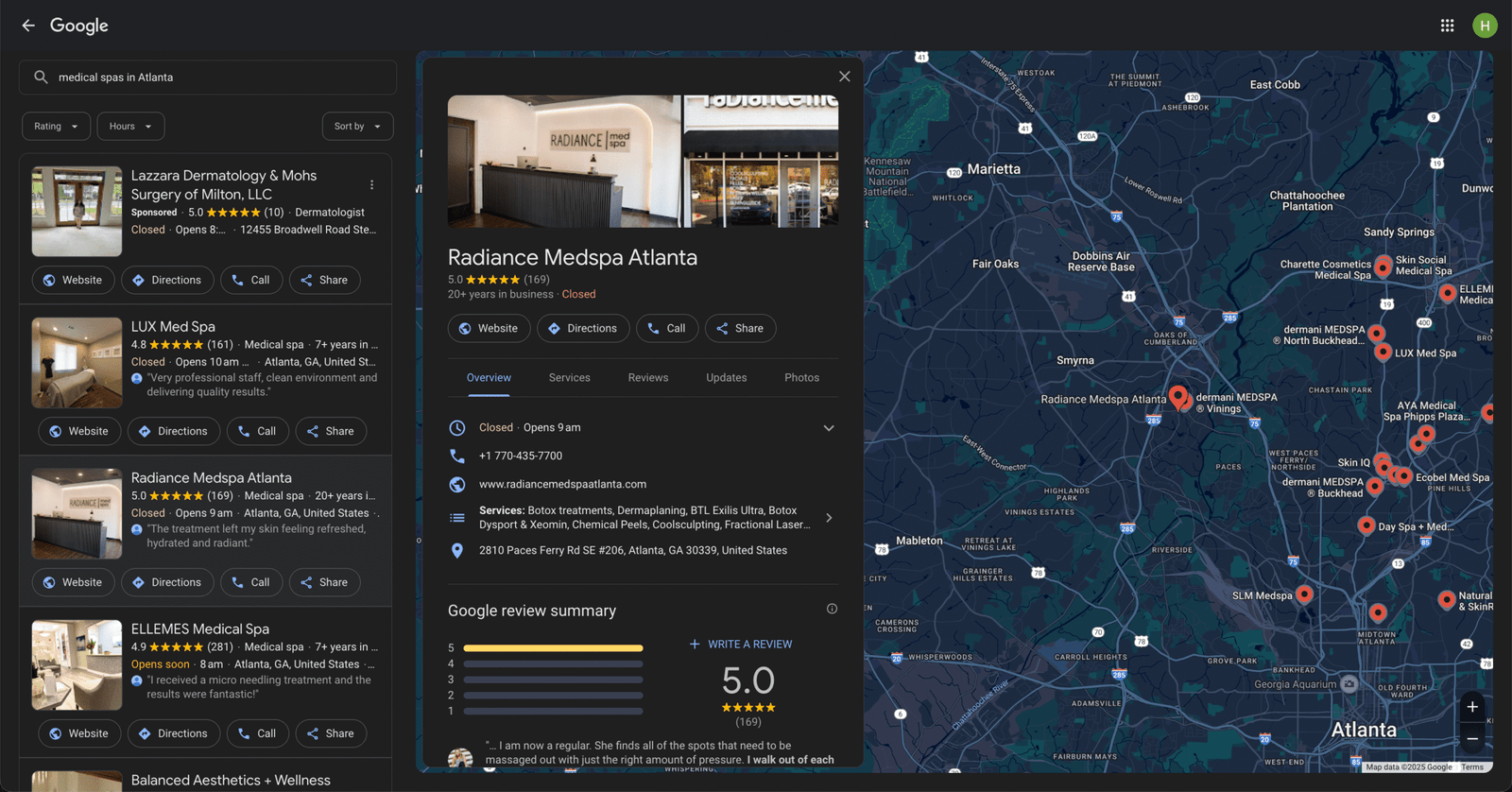Switch to the Overview tab
This screenshot has width=1512, height=792.
click(489, 377)
